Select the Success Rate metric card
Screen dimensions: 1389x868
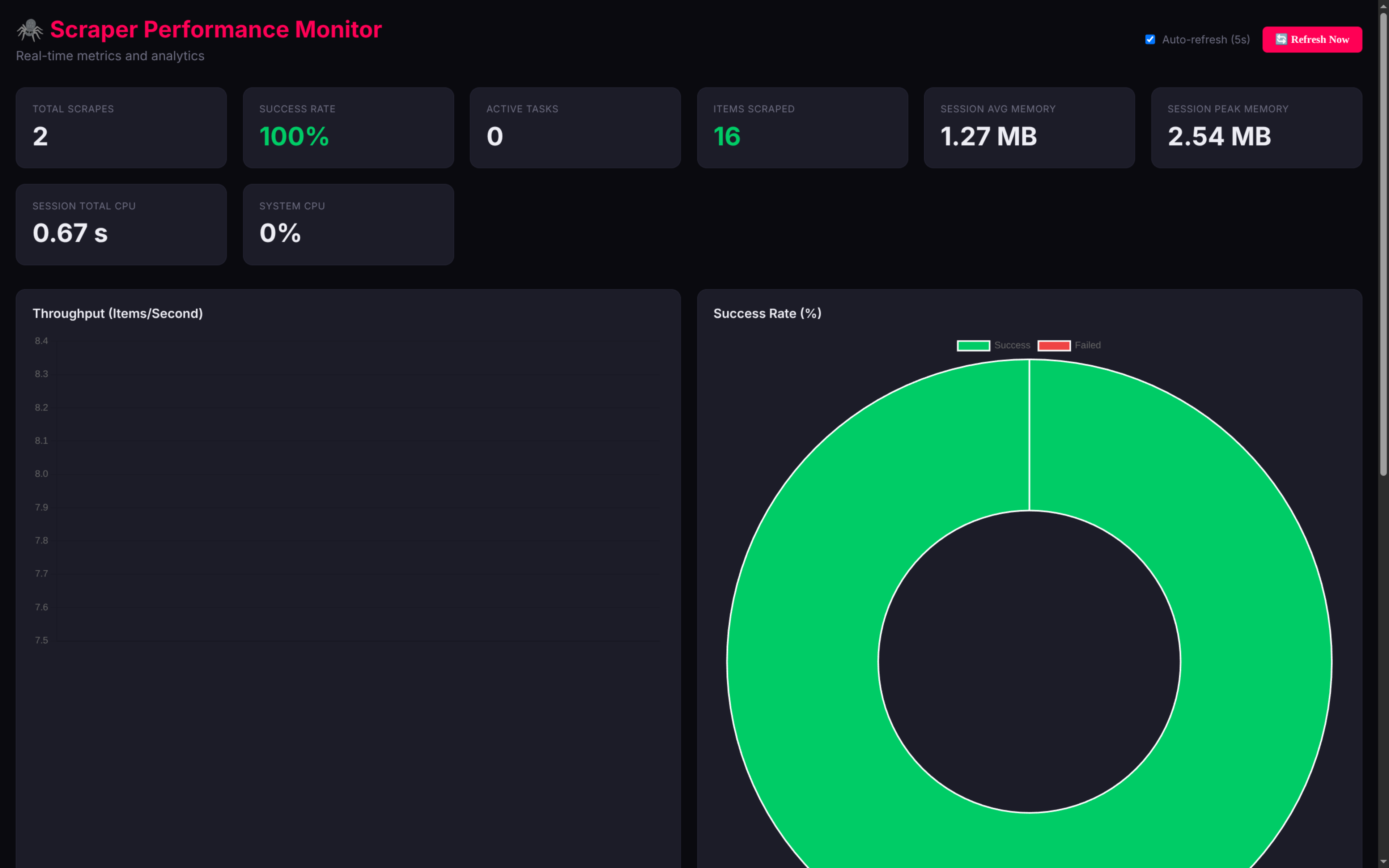348,127
